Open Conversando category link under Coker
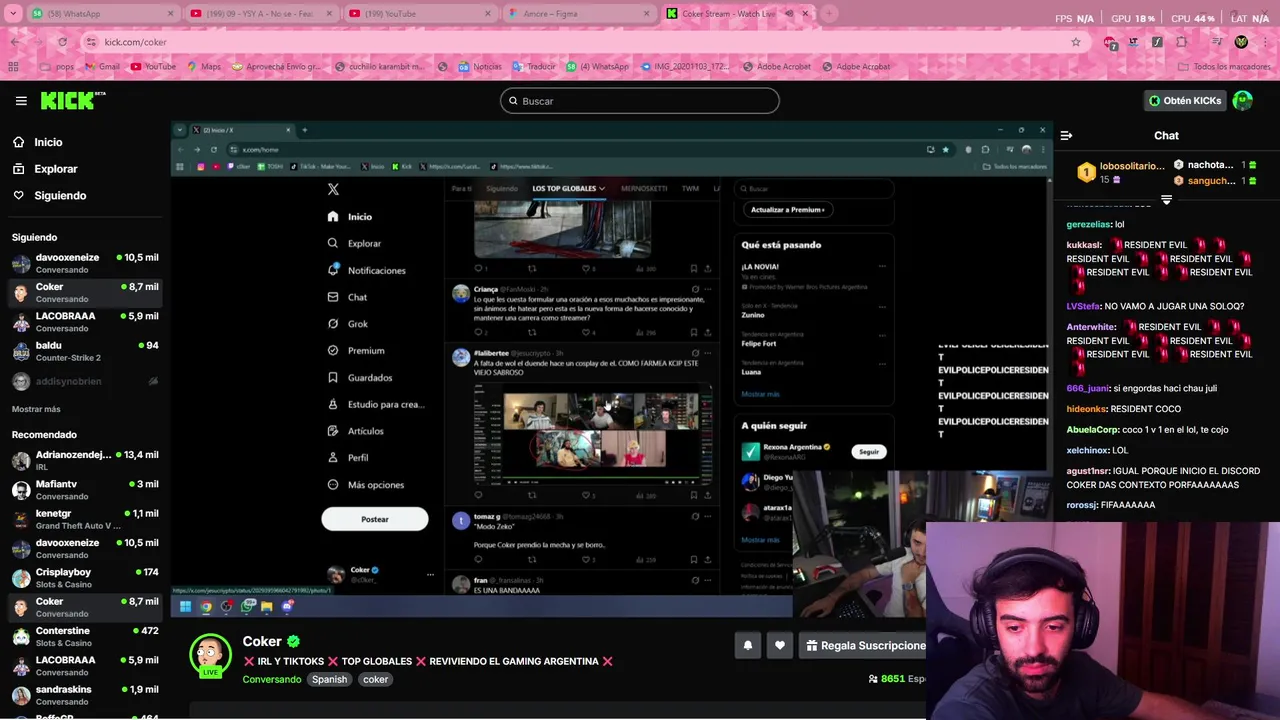Screen dimensions: 1280x720 (x=272, y=679)
